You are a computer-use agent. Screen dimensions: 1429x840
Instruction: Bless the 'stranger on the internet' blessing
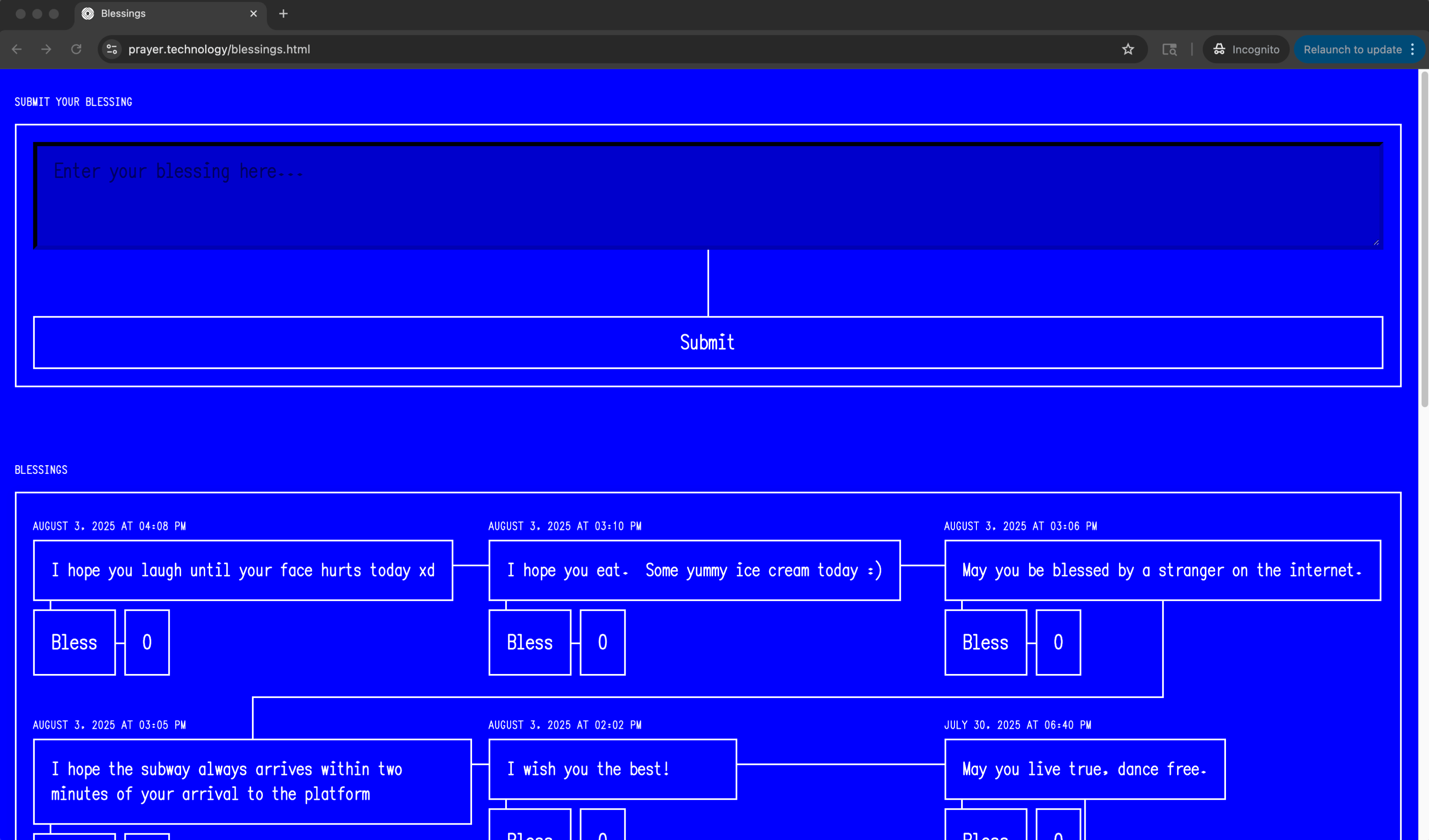[985, 642]
